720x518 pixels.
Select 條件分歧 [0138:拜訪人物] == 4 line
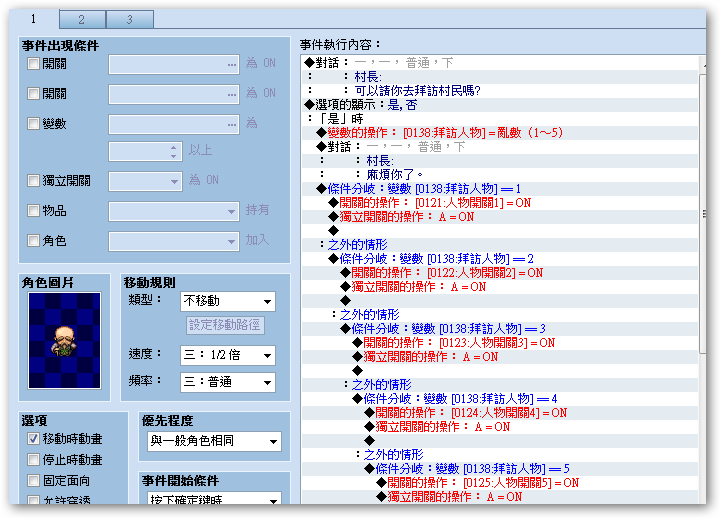500,399
